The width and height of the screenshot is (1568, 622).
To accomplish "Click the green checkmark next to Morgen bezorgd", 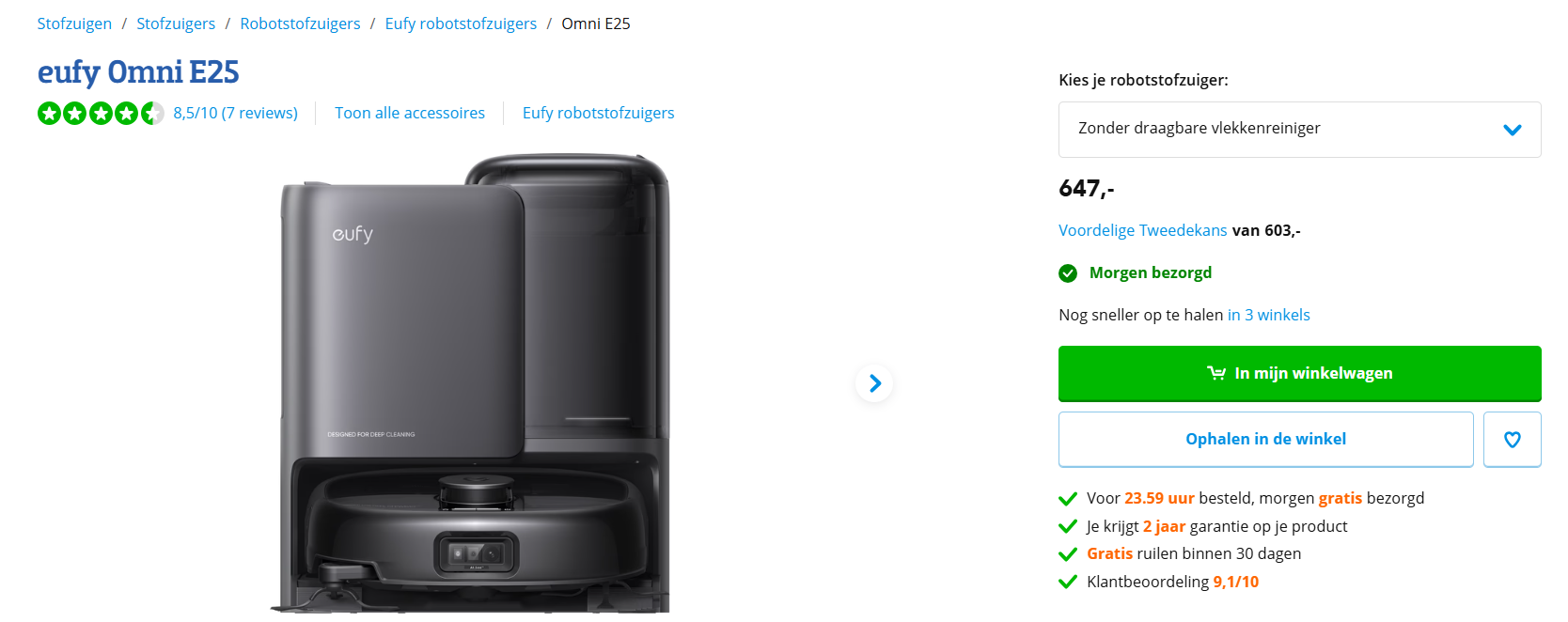I will point(1067,273).
